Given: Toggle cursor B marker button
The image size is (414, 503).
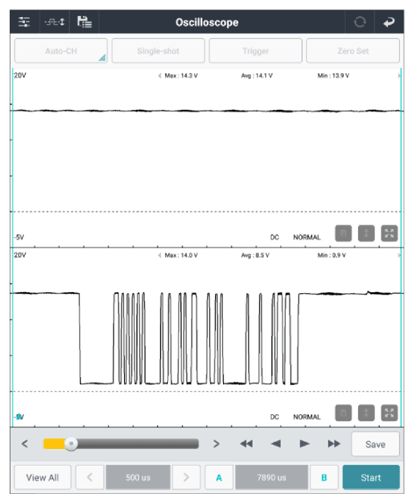Looking at the screenshot, I should coord(324,477).
